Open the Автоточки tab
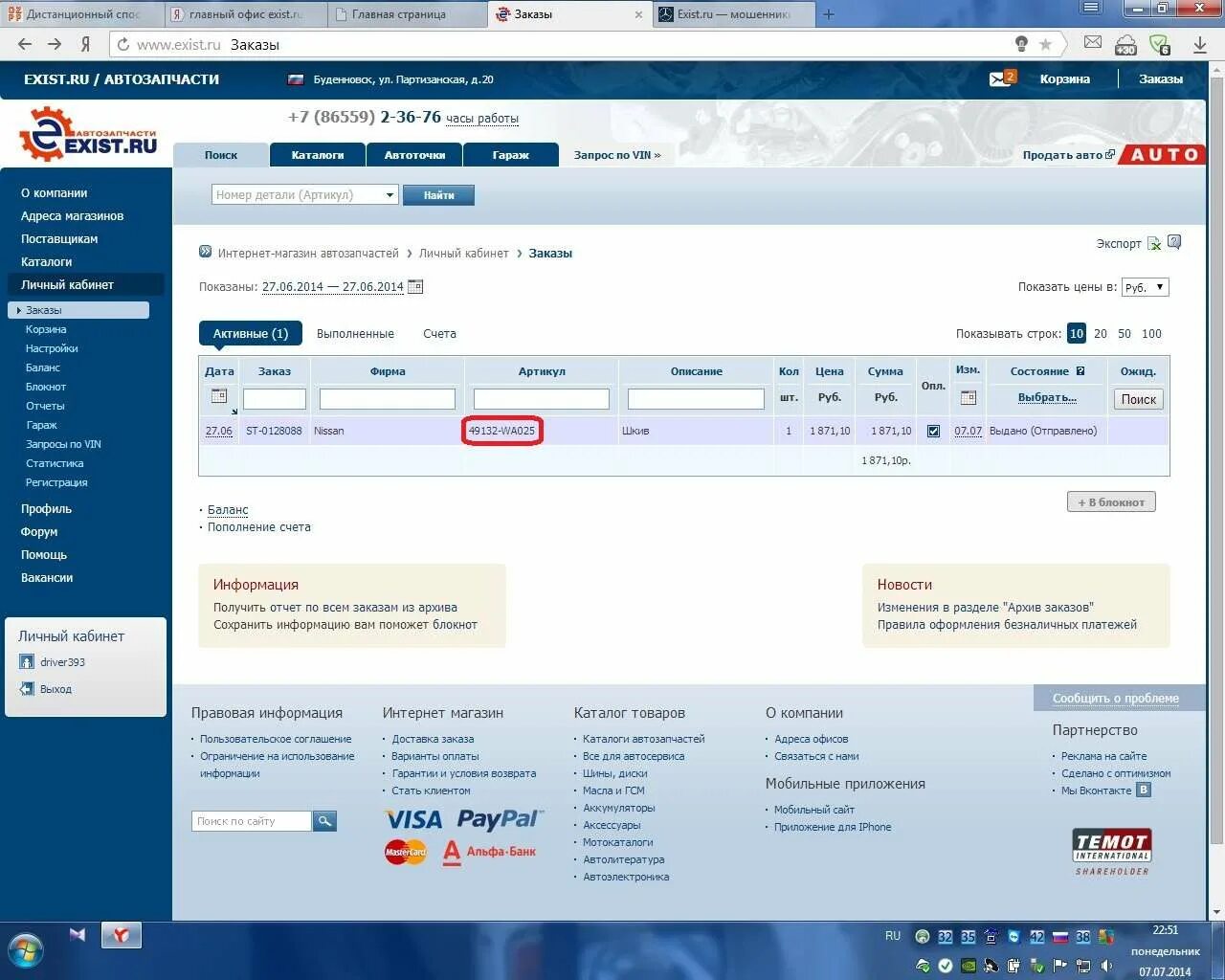The image size is (1225, 980). 414,155
